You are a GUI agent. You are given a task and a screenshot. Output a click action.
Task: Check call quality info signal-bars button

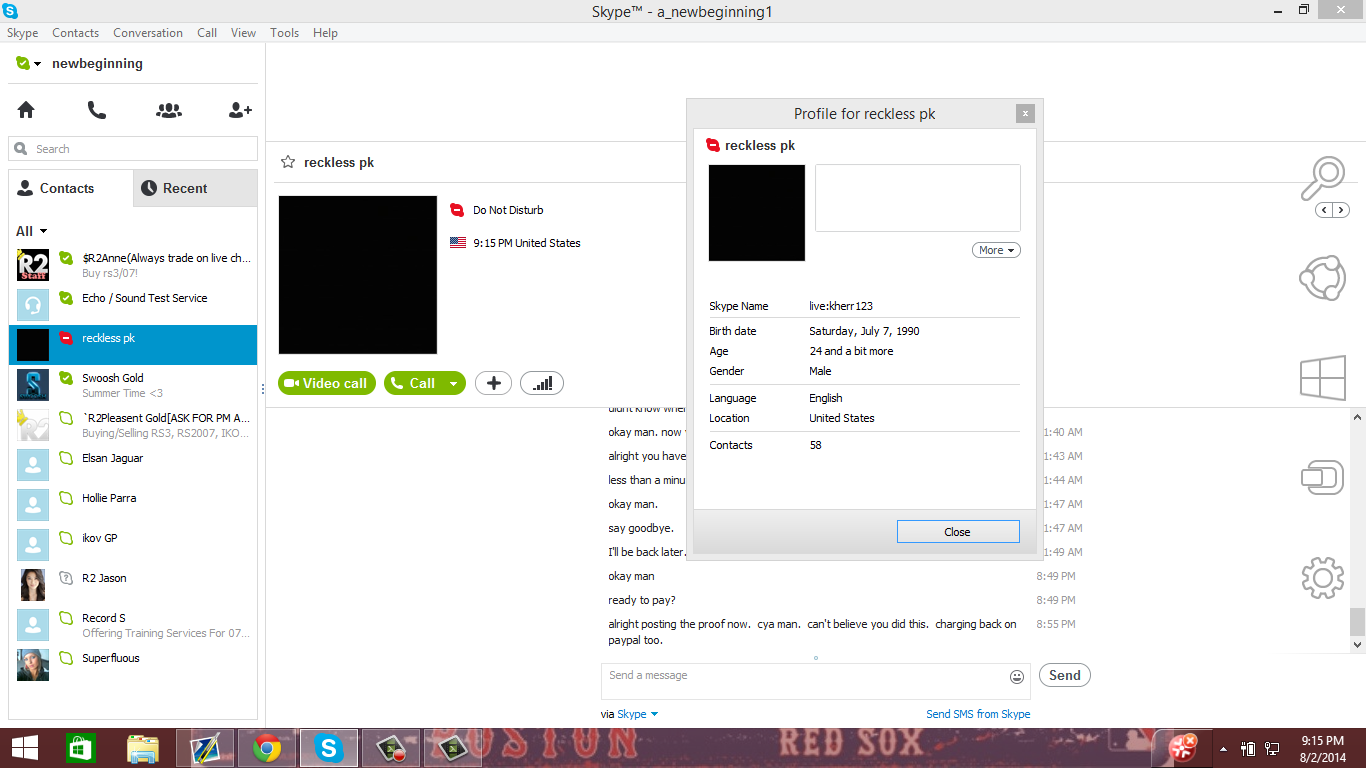pyautogui.click(x=542, y=383)
